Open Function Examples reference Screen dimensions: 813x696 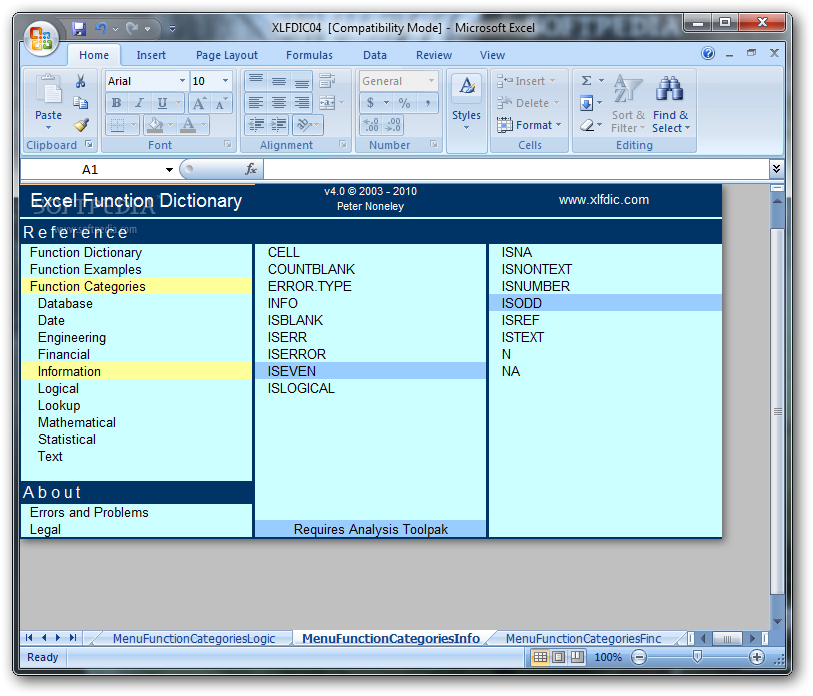pyautogui.click(x=86, y=270)
